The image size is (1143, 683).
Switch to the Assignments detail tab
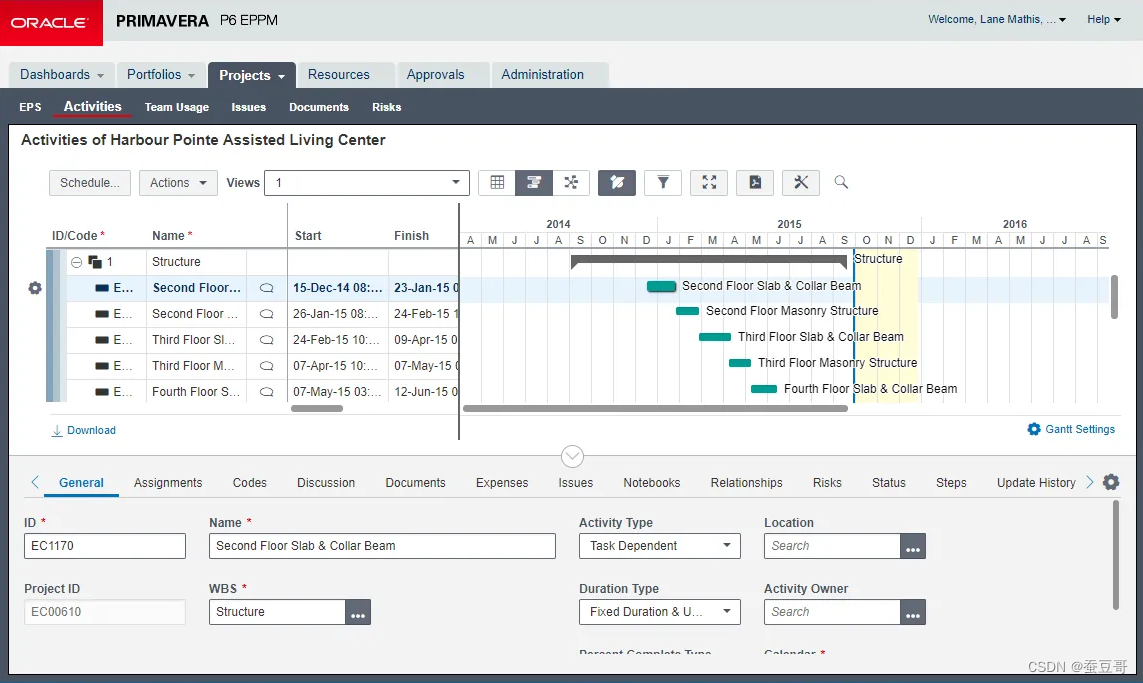pos(168,483)
